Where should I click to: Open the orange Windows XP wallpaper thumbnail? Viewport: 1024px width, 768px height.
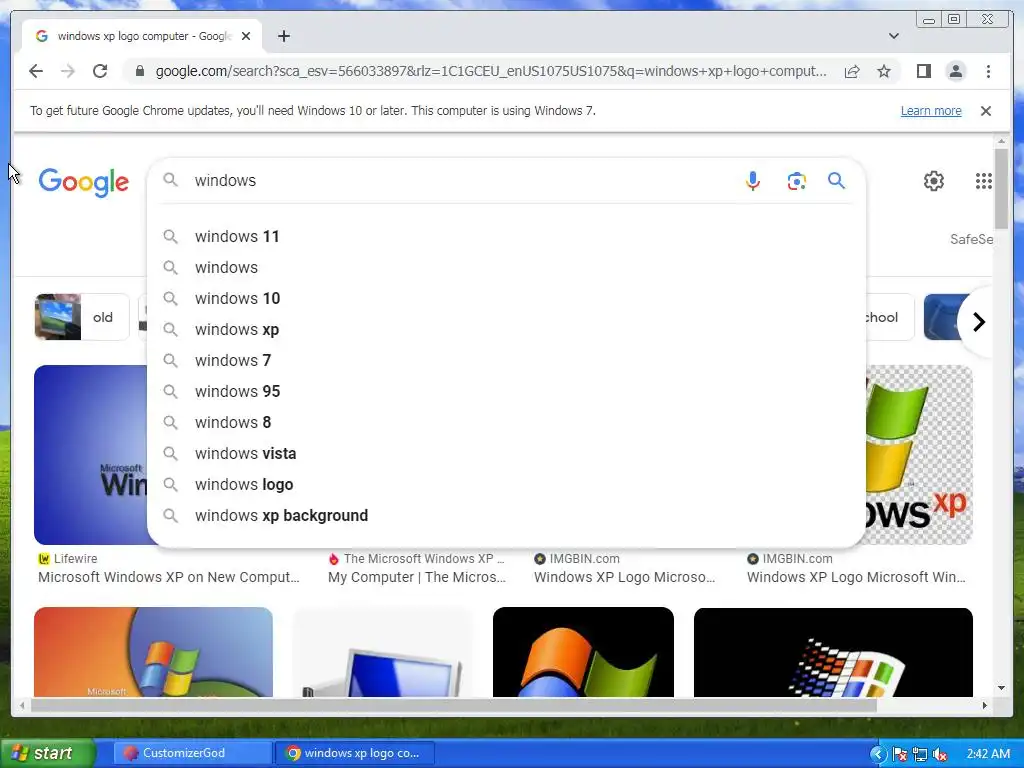[153, 652]
